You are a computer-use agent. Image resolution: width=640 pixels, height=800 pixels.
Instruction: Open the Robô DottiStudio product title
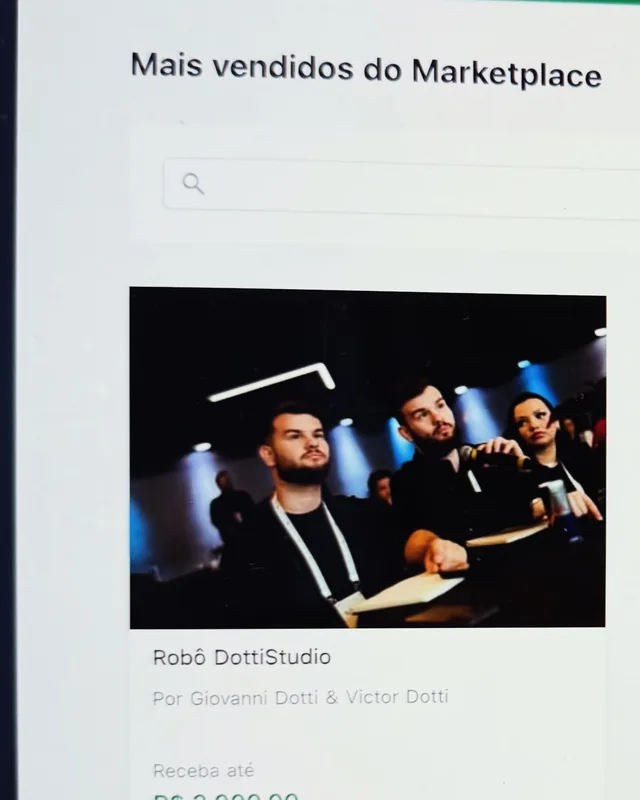(x=242, y=657)
